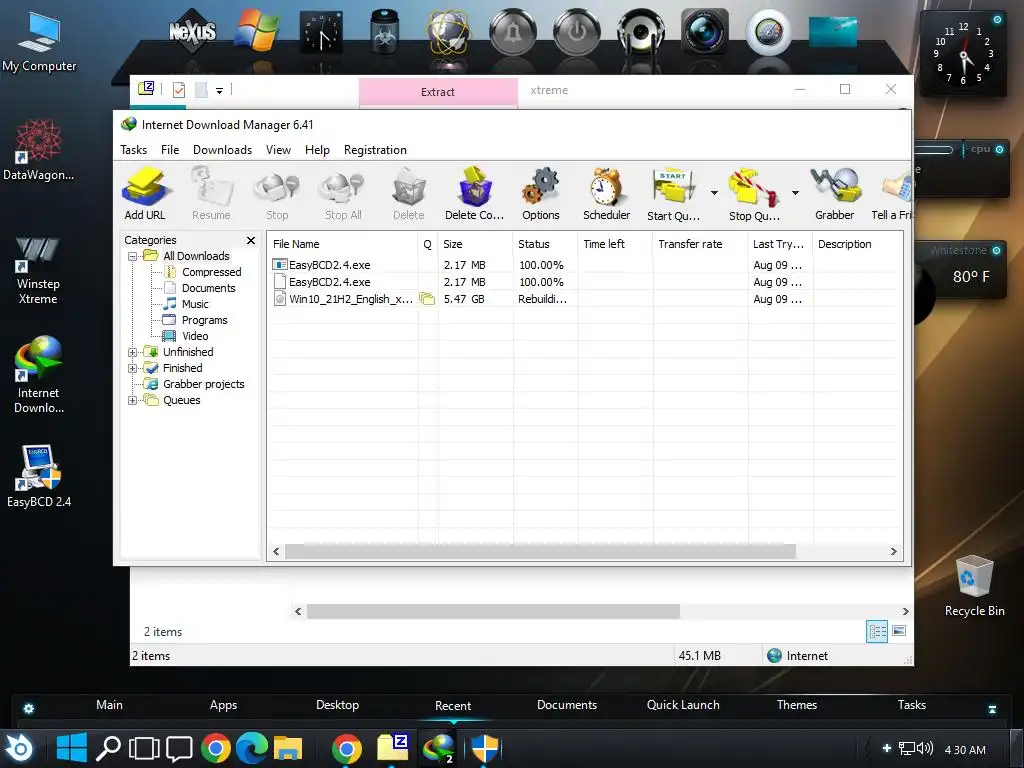The width and height of the screenshot is (1024, 768).
Task: Sort by Size column header
Action: click(x=475, y=244)
